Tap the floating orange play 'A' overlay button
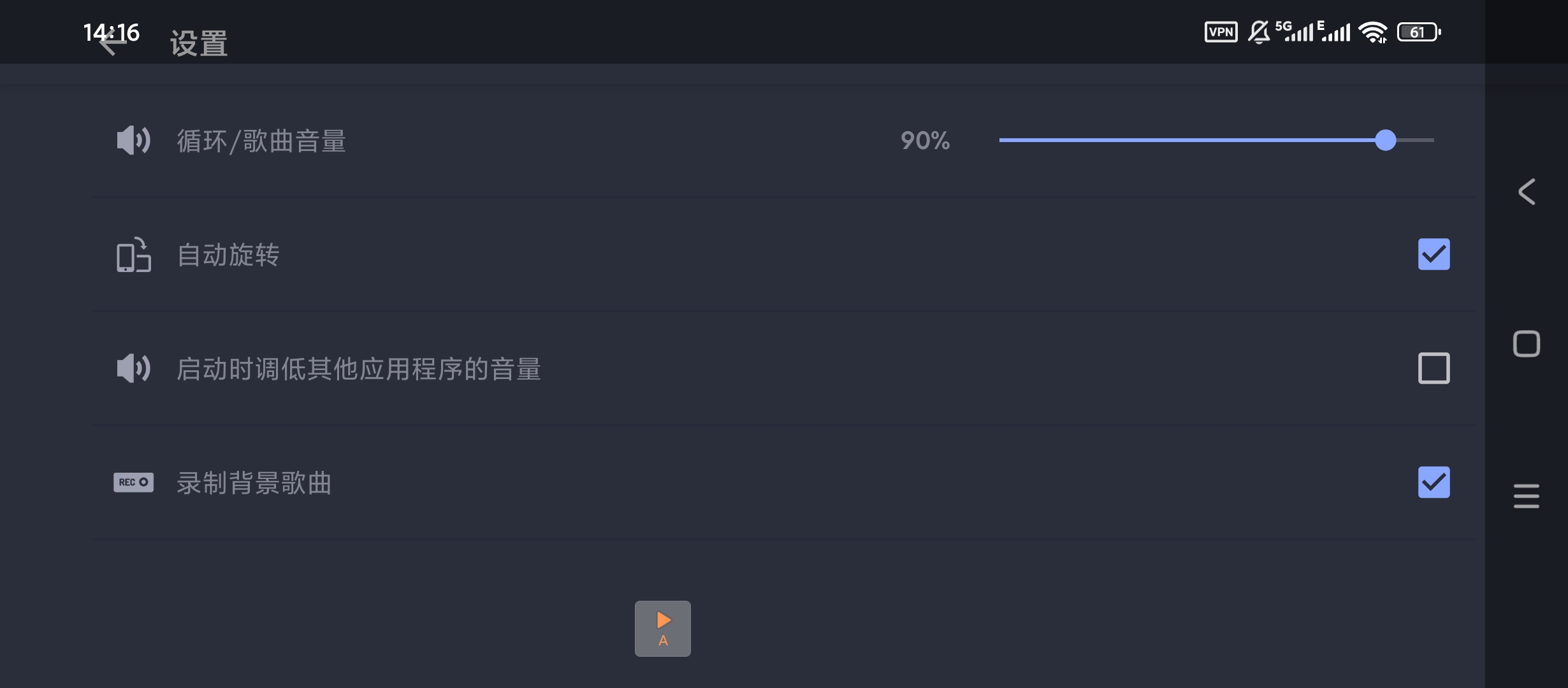 click(662, 628)
